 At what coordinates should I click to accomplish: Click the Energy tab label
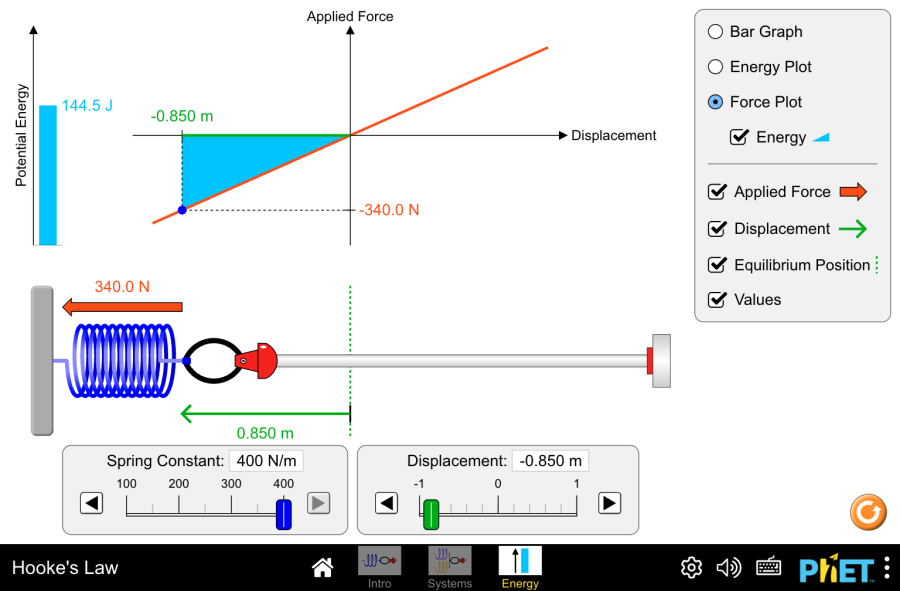coord(520,583)
